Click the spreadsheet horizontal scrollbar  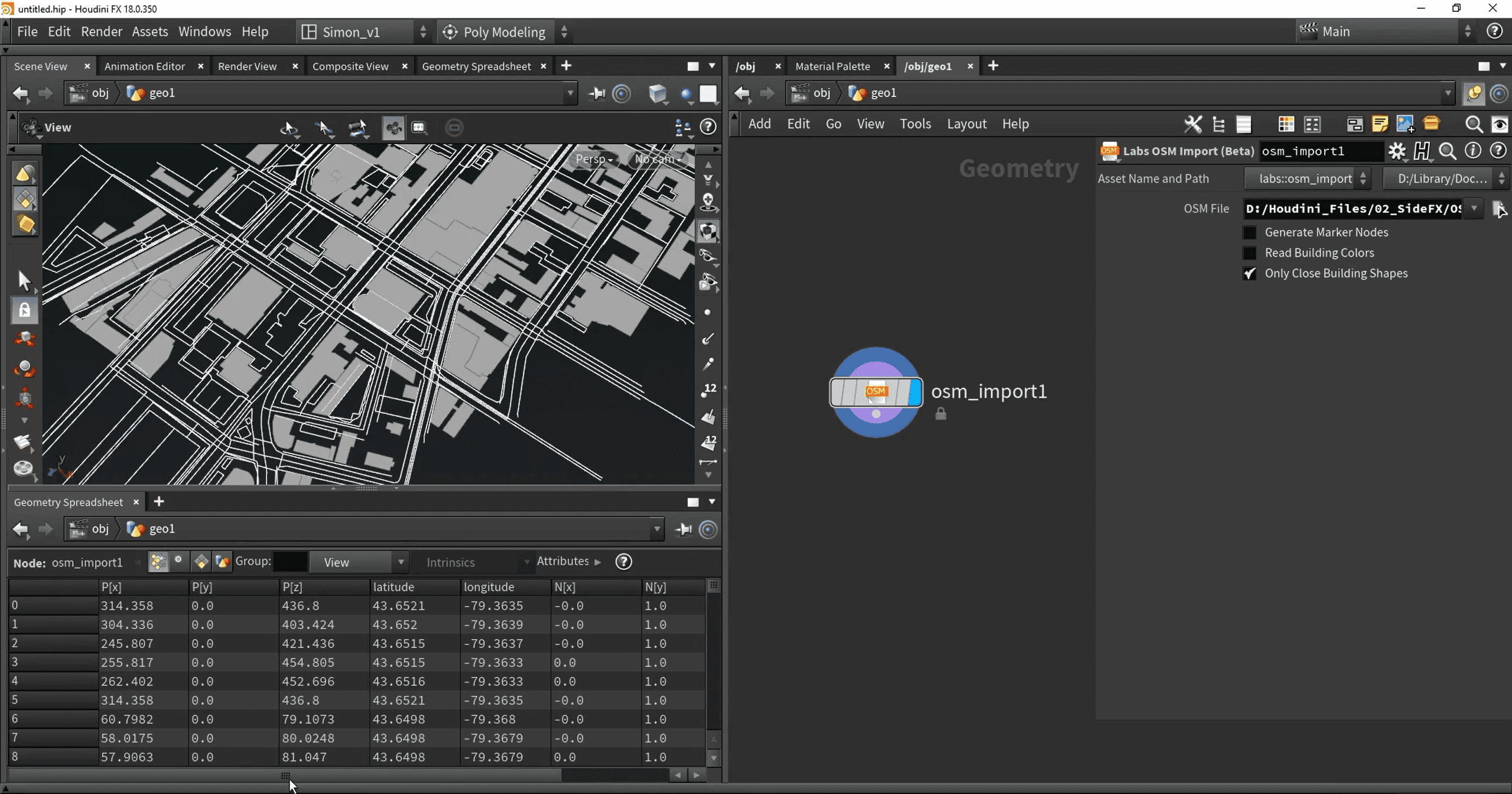tap(284, 775)
